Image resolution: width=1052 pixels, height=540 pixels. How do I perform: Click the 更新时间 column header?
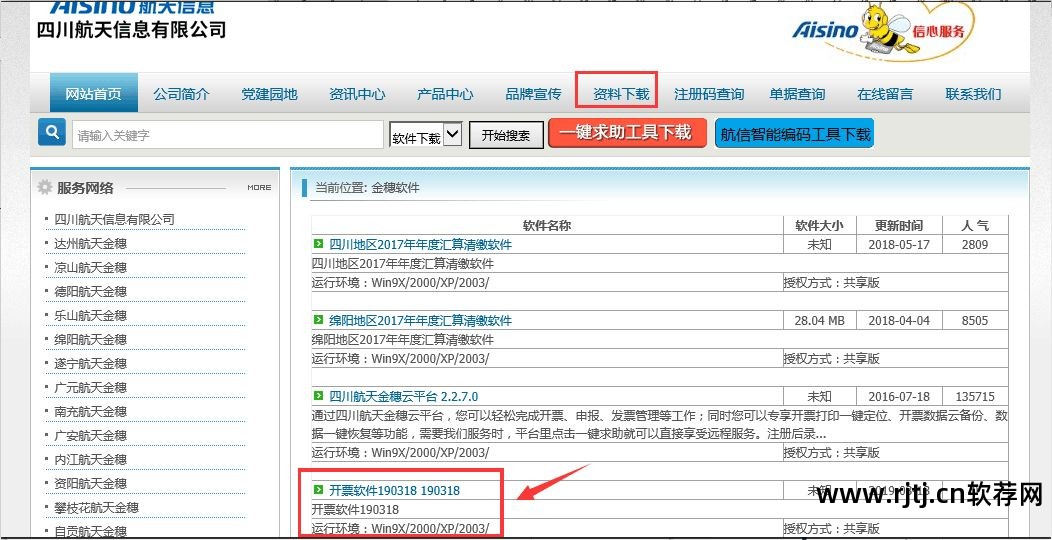[899, 225]
